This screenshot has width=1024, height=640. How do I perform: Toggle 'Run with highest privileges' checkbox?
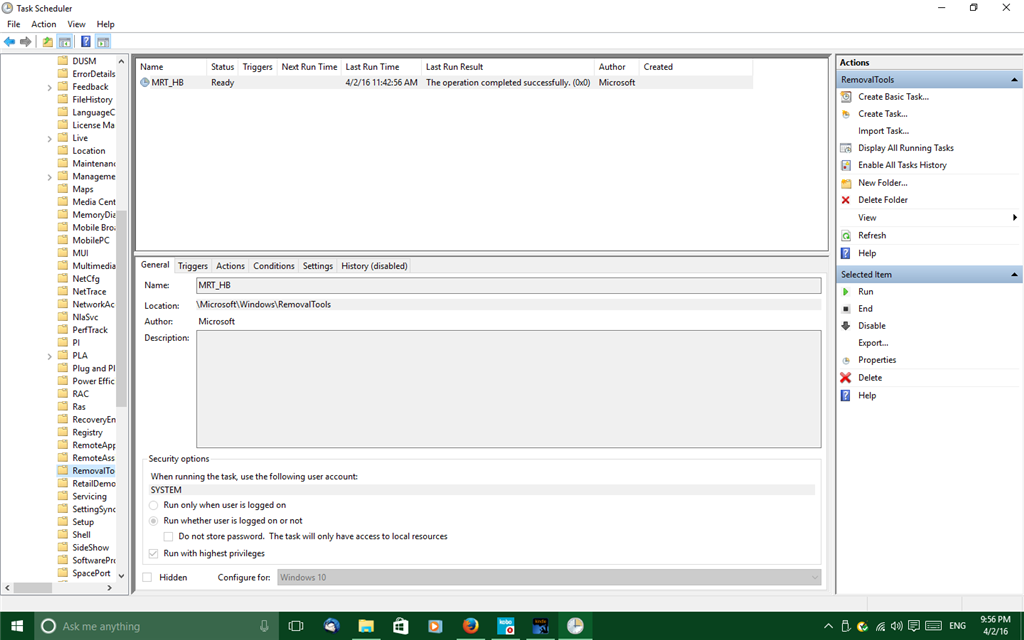tap(153, 554)
